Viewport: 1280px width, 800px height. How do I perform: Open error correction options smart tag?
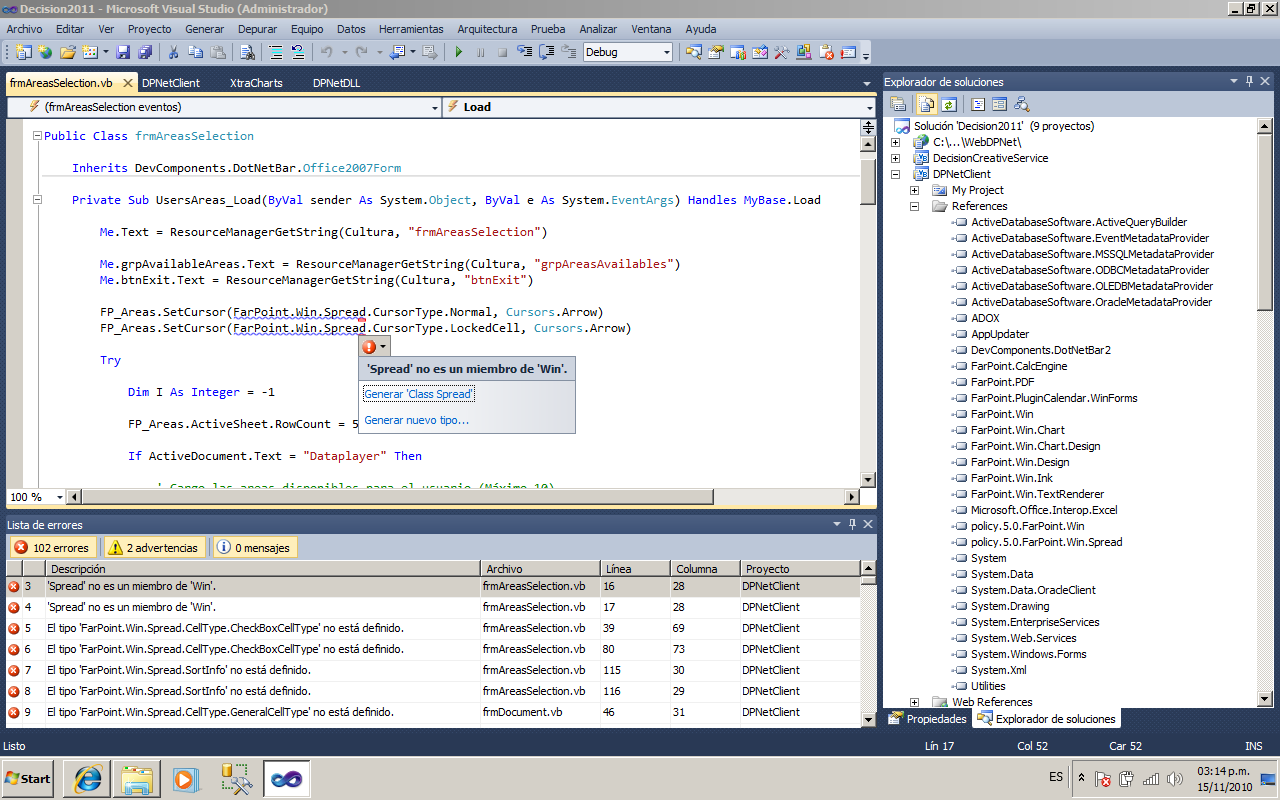click(x=375, y=347)
